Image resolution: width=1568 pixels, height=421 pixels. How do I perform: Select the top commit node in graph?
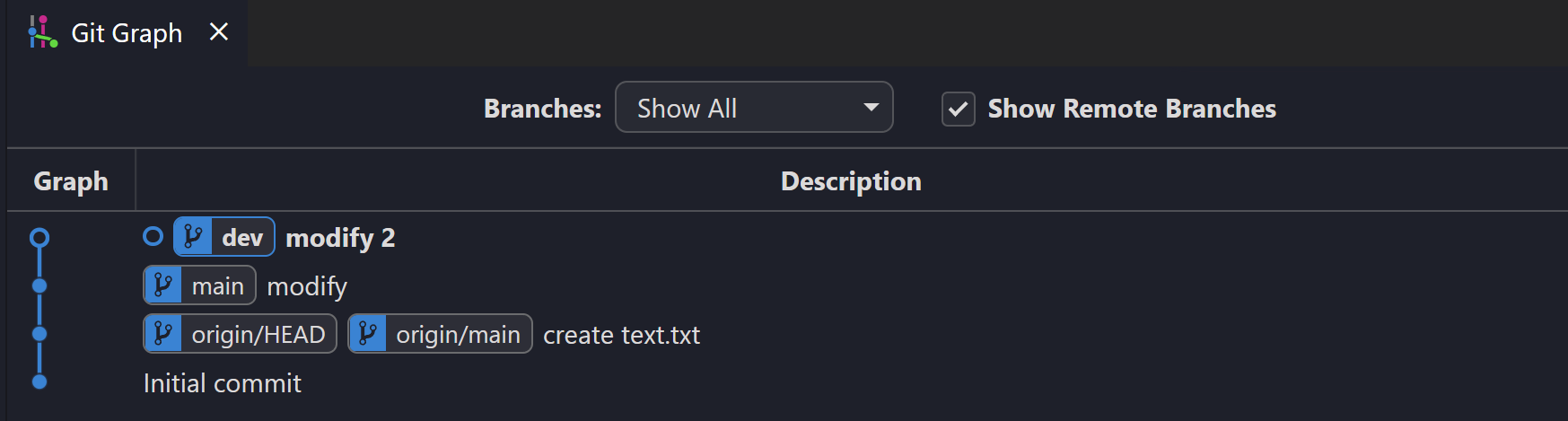point(39,238)
